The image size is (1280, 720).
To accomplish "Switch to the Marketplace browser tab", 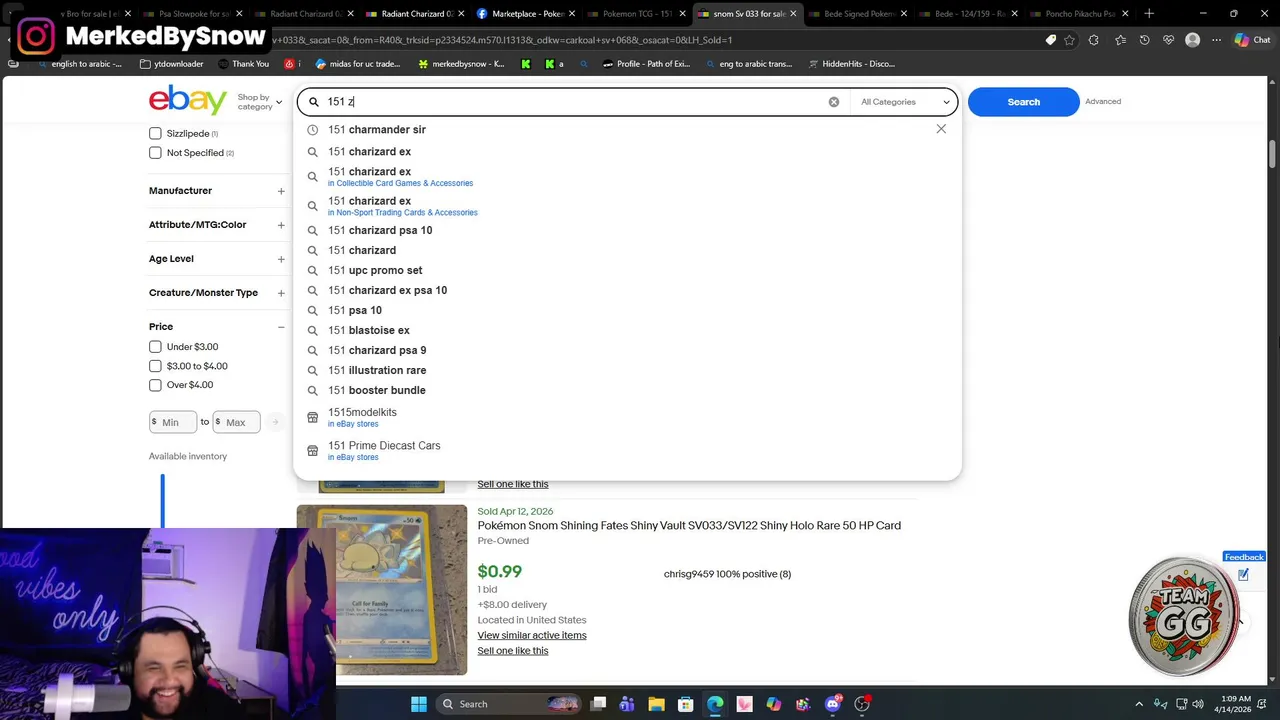I will (x=525, y=14).
